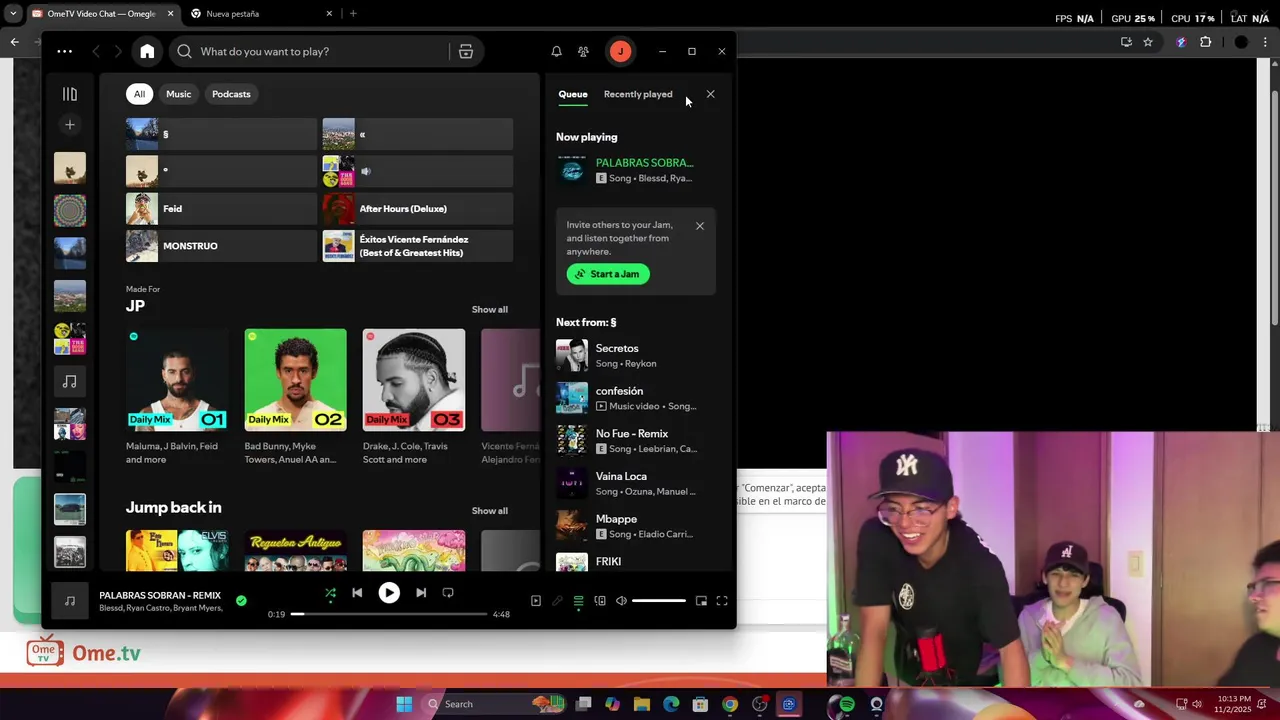1280x720 pixels.
Task: Go to Spotify Home
Action: pyautogui.click(x=147, y=51)
